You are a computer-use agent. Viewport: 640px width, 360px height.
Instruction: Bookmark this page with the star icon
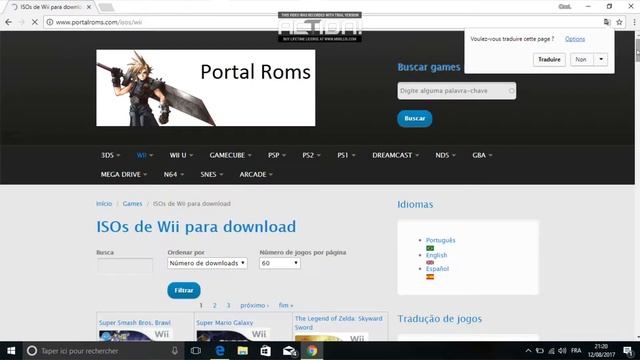[619, 22]
